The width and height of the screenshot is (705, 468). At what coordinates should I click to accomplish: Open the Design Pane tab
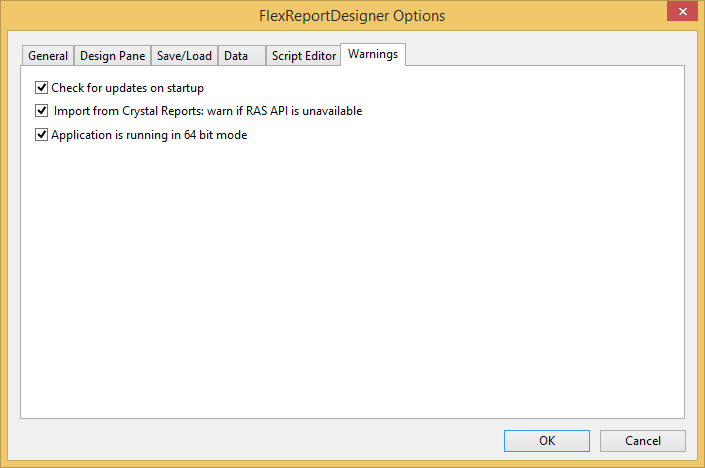coord(112,56)
